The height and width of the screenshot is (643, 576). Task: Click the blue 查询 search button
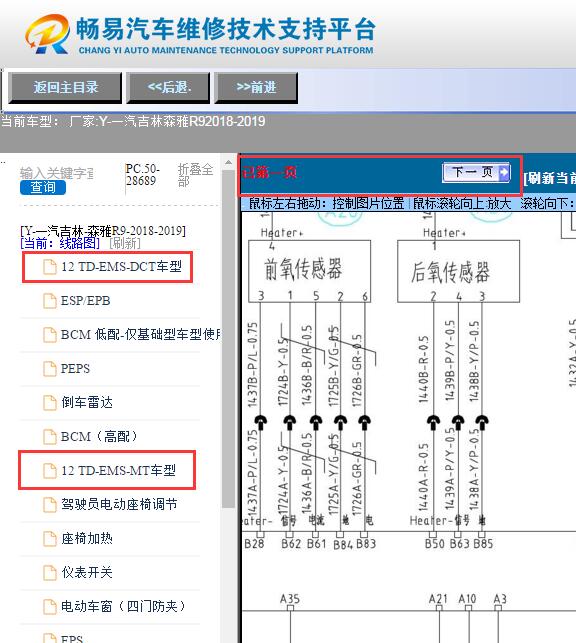tap(43, 187)
